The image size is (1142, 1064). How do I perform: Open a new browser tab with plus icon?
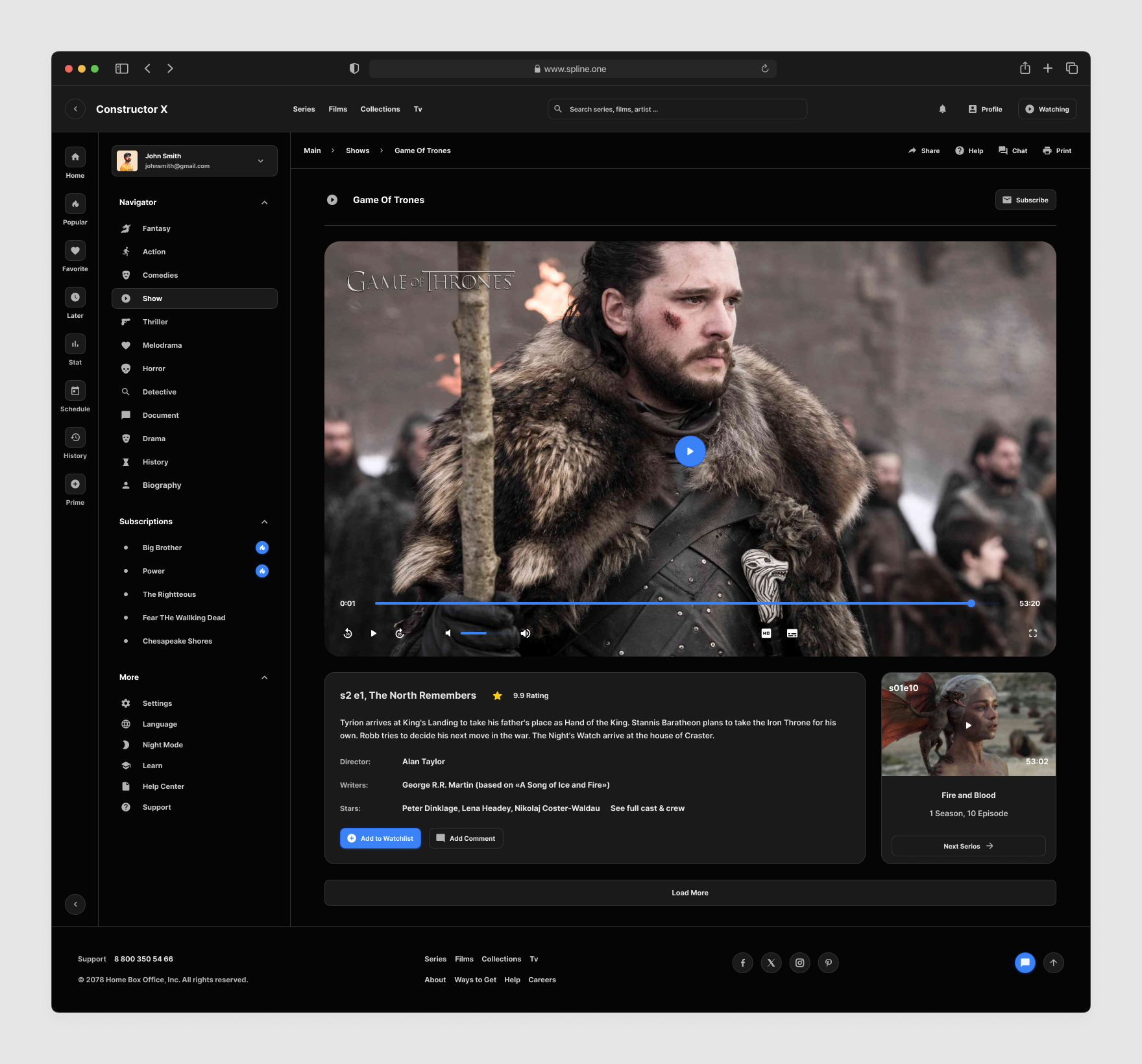(x=1048, y=68)
